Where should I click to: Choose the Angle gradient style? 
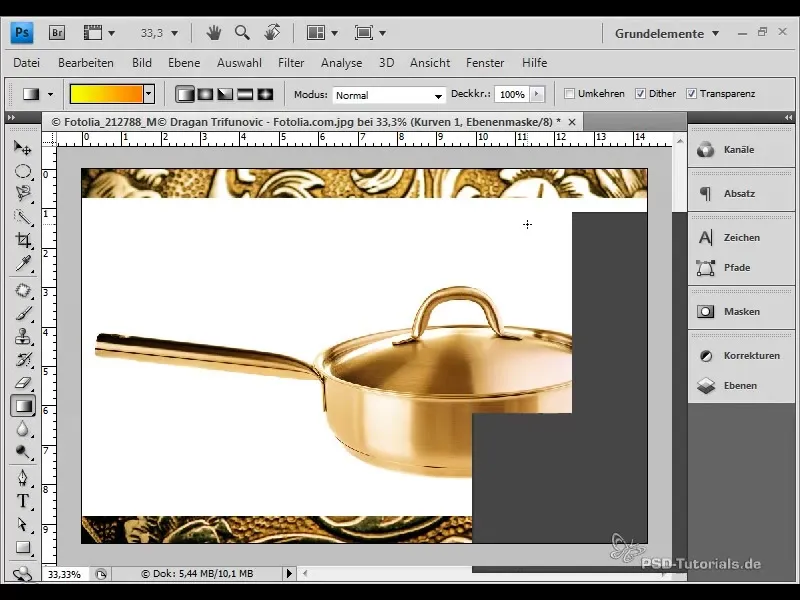225,94
